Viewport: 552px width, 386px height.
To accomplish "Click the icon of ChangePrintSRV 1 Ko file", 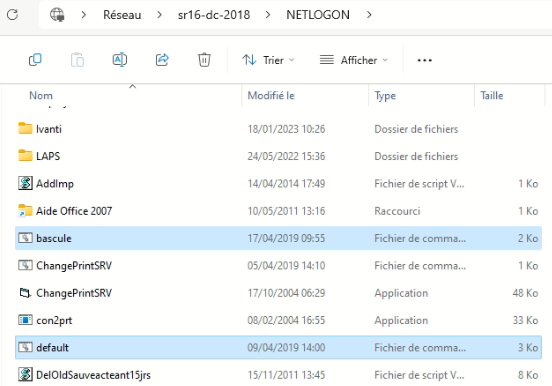I will 25,265.
